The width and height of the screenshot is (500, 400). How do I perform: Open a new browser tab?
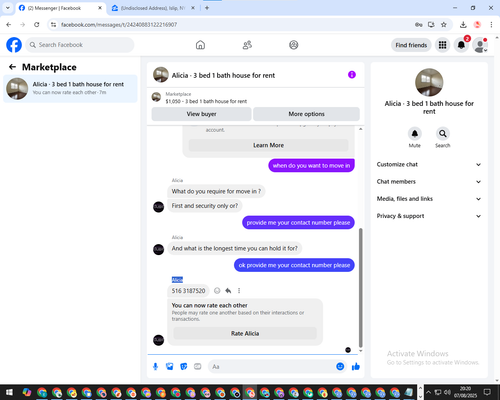[207, 8]
